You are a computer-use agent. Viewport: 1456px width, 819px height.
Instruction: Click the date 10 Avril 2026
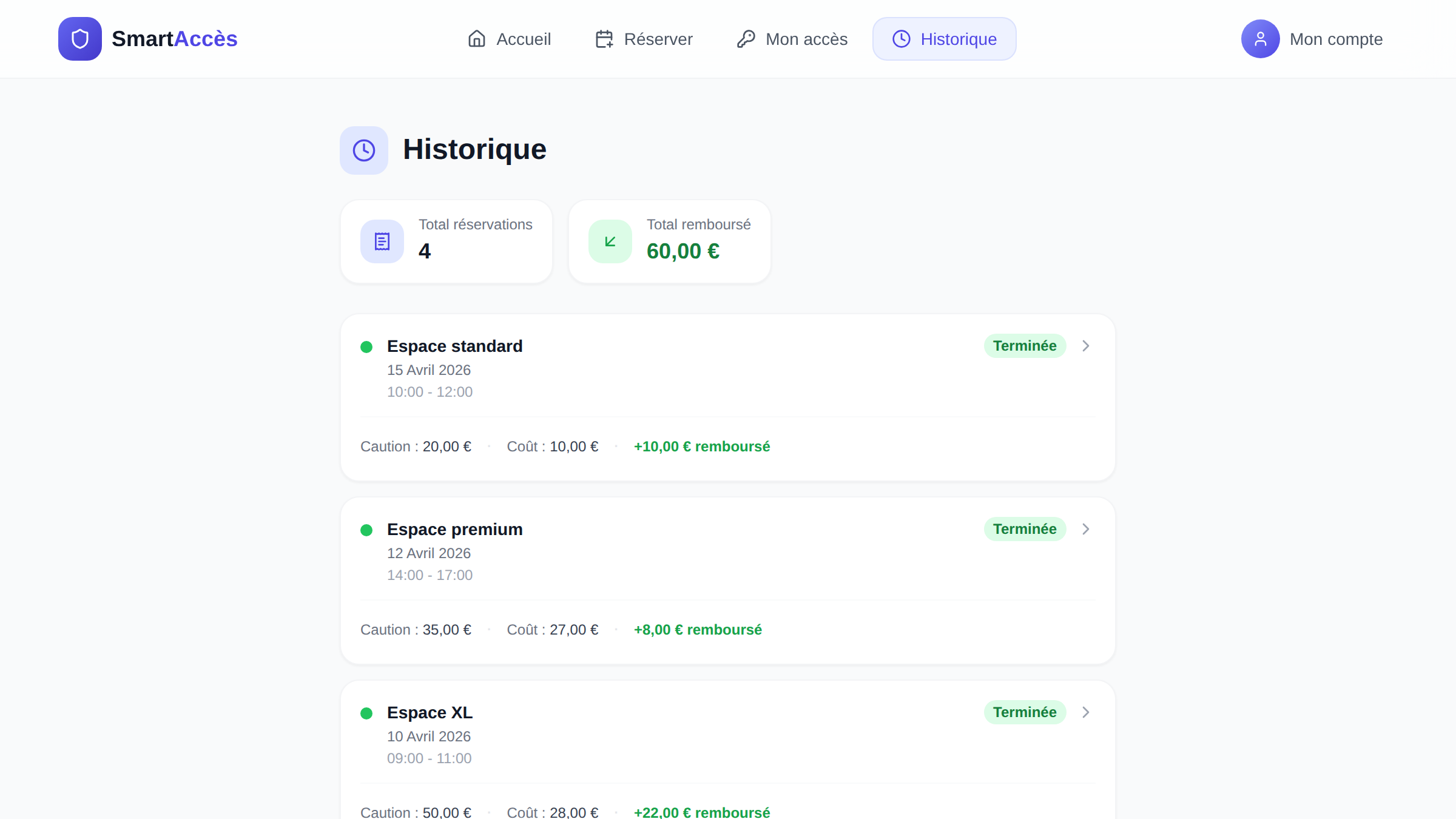[x=429, y=736]
